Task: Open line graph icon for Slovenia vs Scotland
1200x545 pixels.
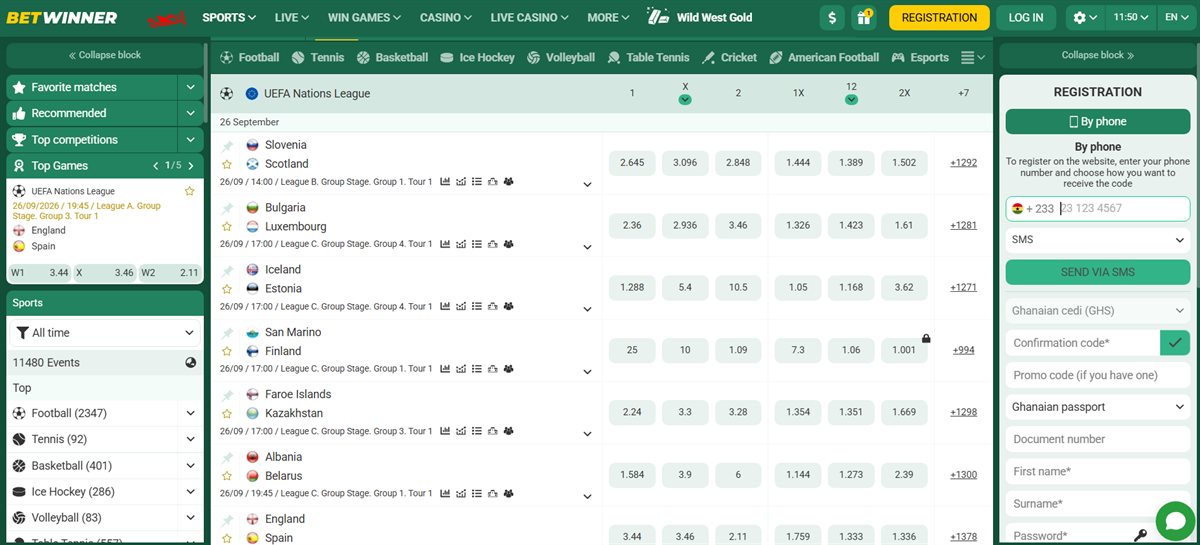Action: click(x=460, y=182)
